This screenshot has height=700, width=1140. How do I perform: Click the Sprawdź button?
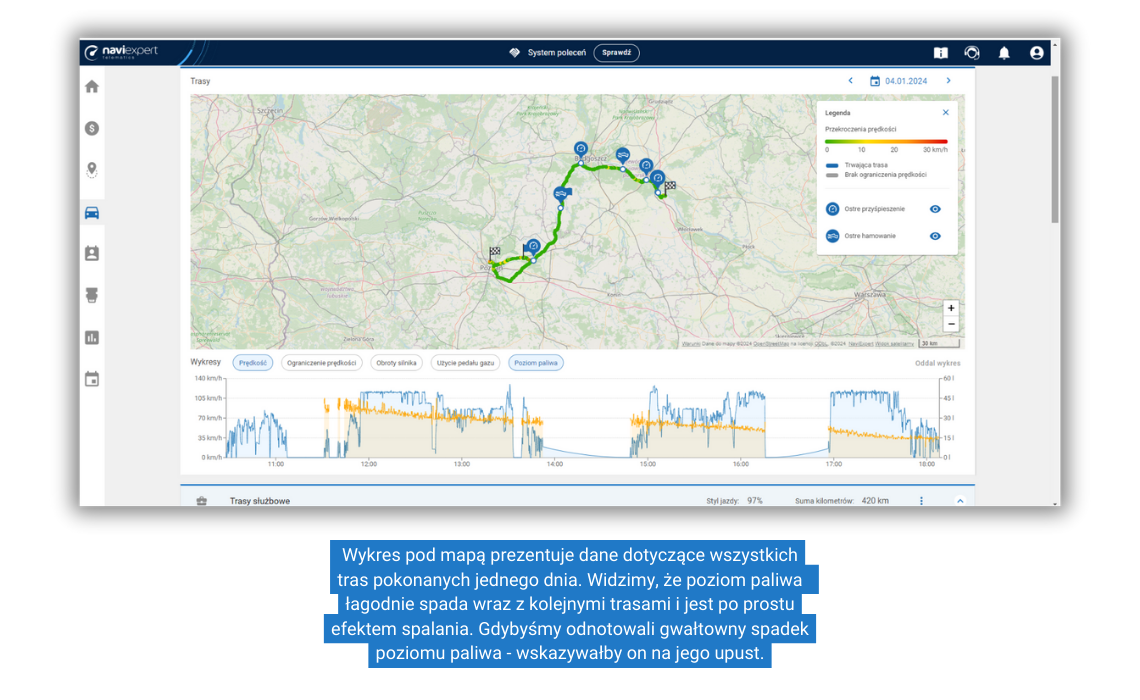(616, 53)
